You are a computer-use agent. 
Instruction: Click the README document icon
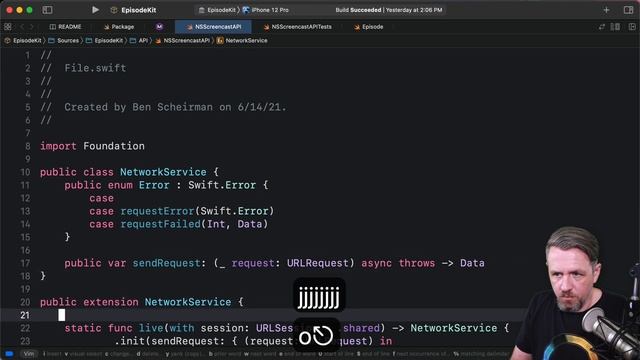pyautogui.click(x=53, y=27)
